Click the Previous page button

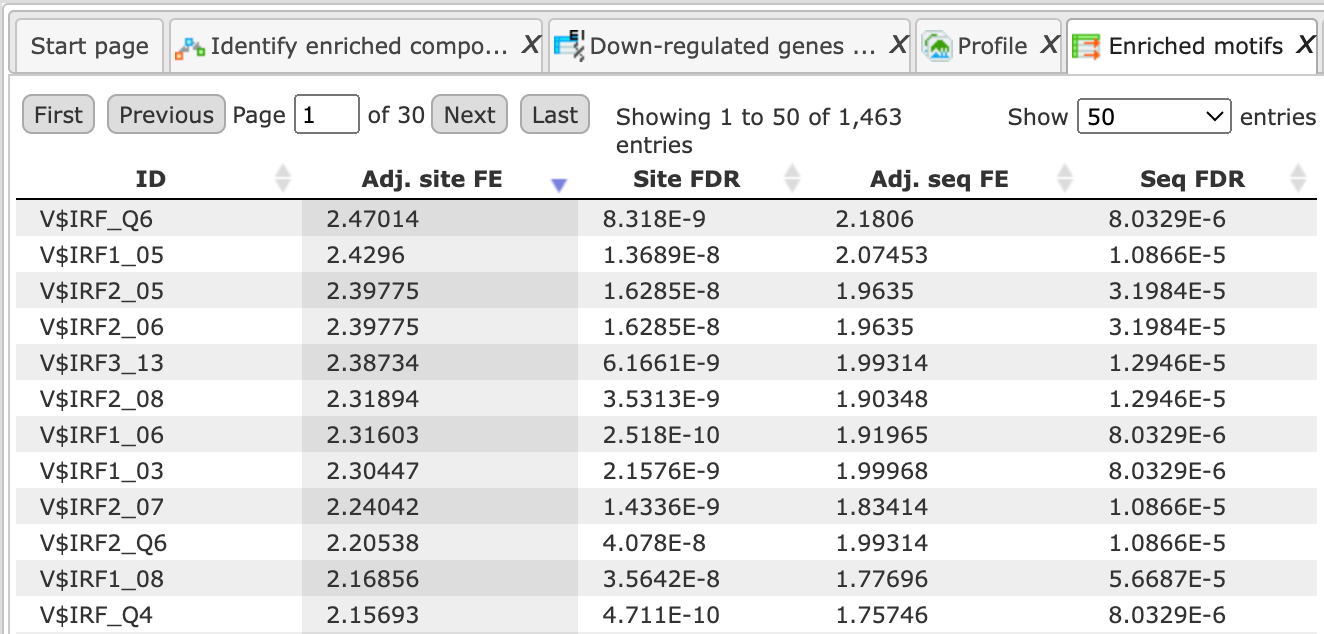[x=167, y=115]
